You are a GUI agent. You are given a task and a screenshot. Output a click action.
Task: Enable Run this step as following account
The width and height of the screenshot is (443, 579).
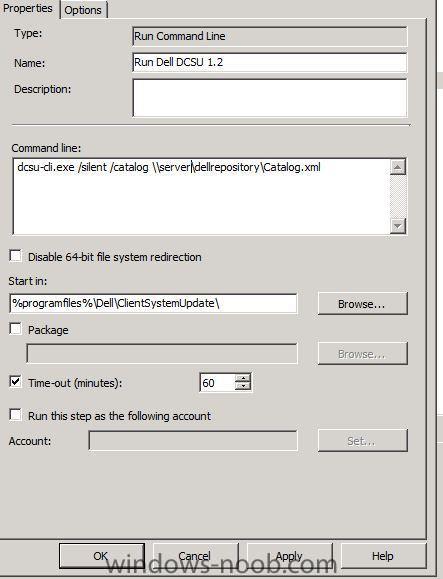click(x=16, y=415)
